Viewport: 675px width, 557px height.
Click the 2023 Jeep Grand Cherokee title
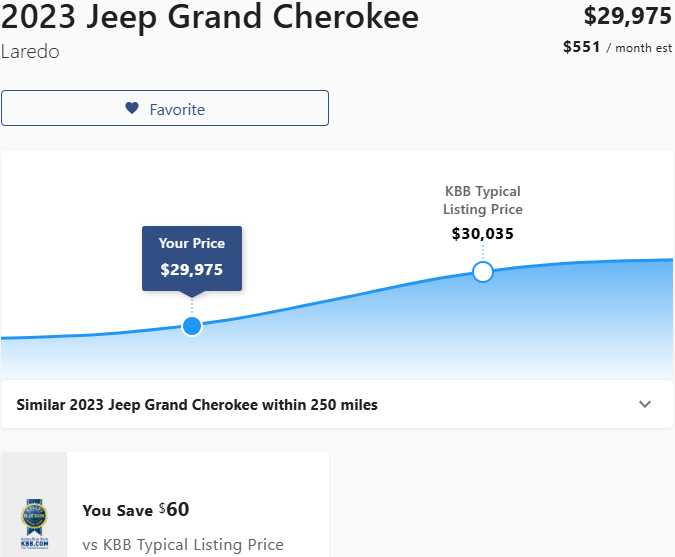click(x=210, y=17)
